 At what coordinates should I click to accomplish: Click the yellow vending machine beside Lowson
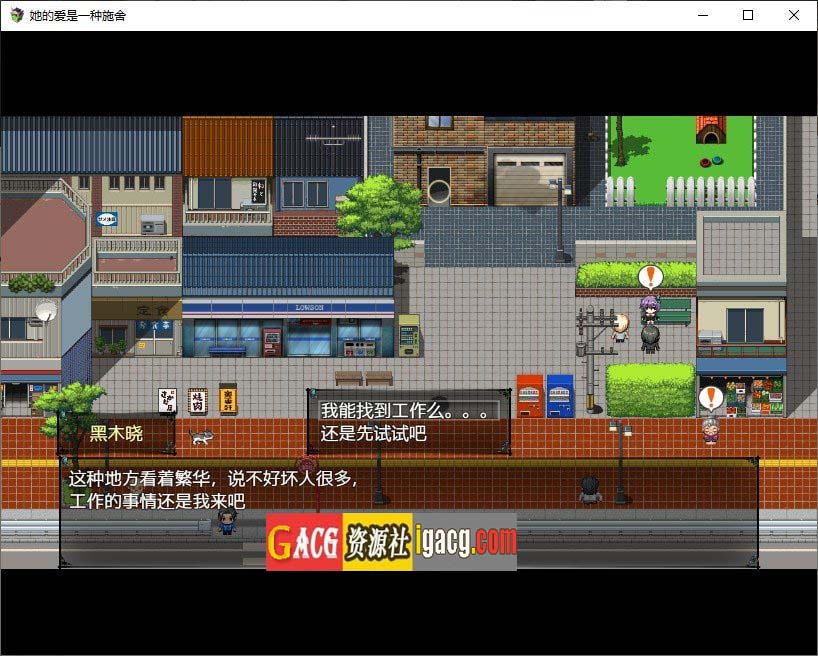[409, 336]
